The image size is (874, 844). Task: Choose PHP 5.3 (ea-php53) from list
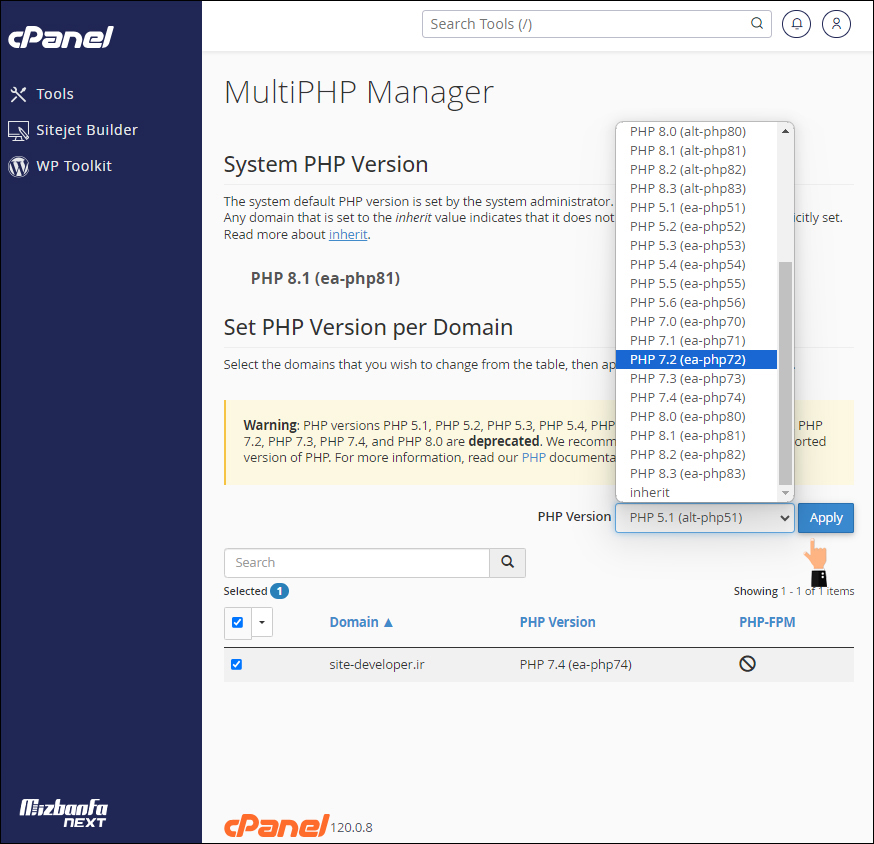coord(696,245)
